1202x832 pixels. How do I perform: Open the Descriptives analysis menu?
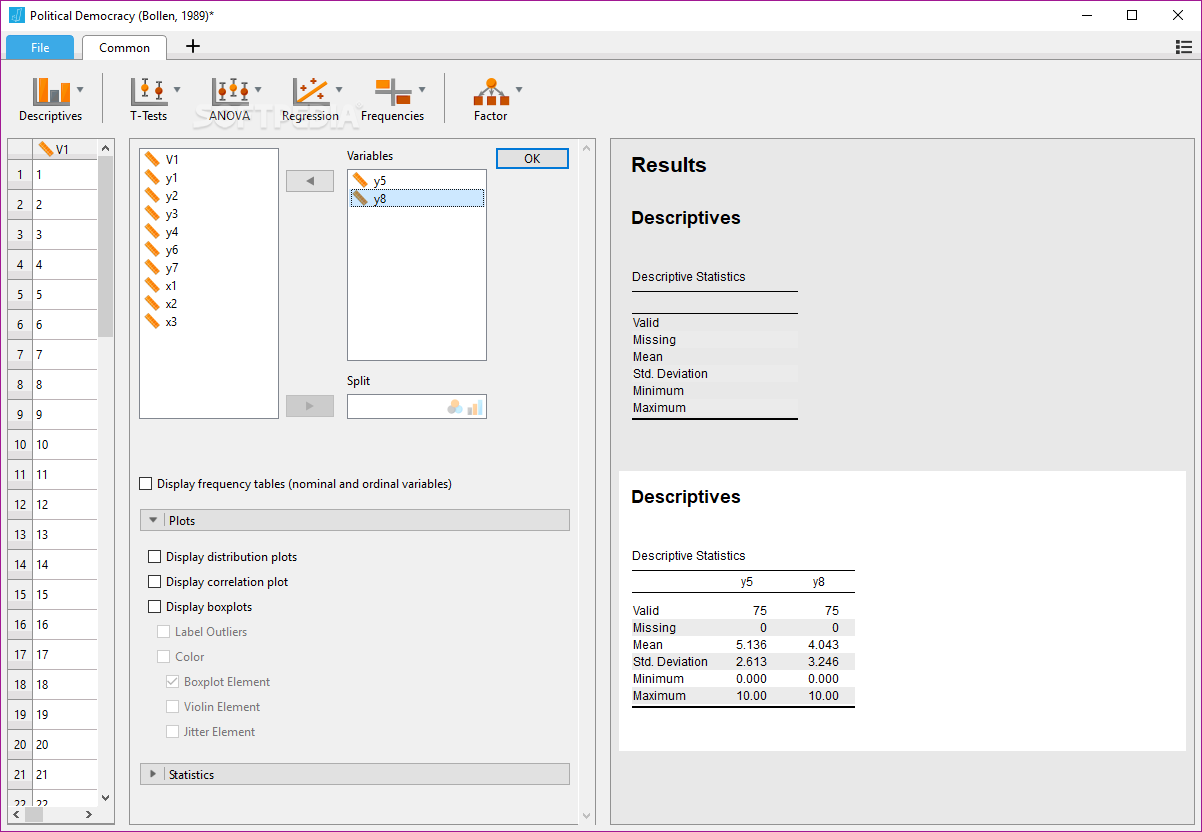[x=51, y=99]
